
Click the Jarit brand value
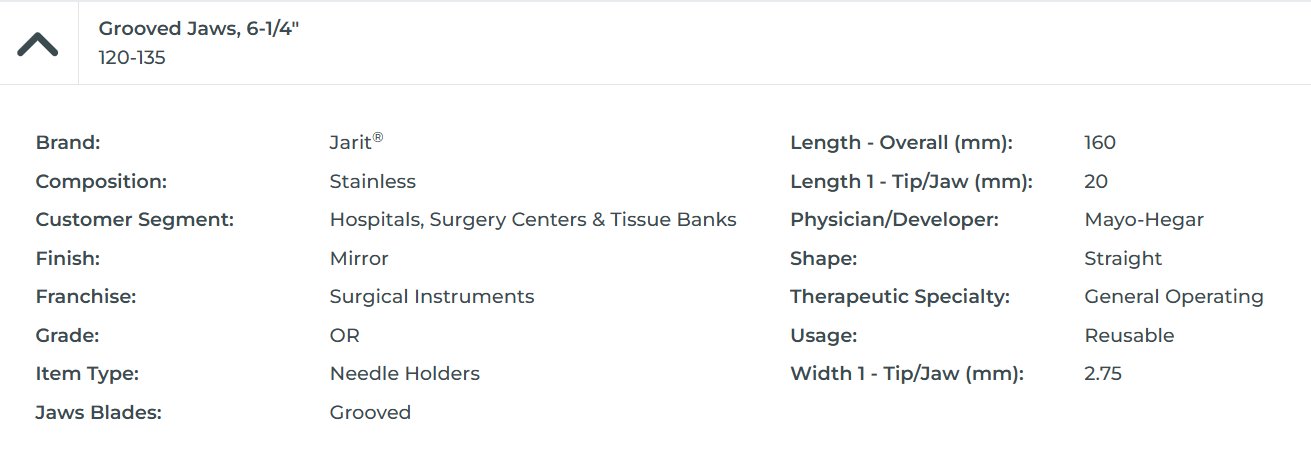352,143
